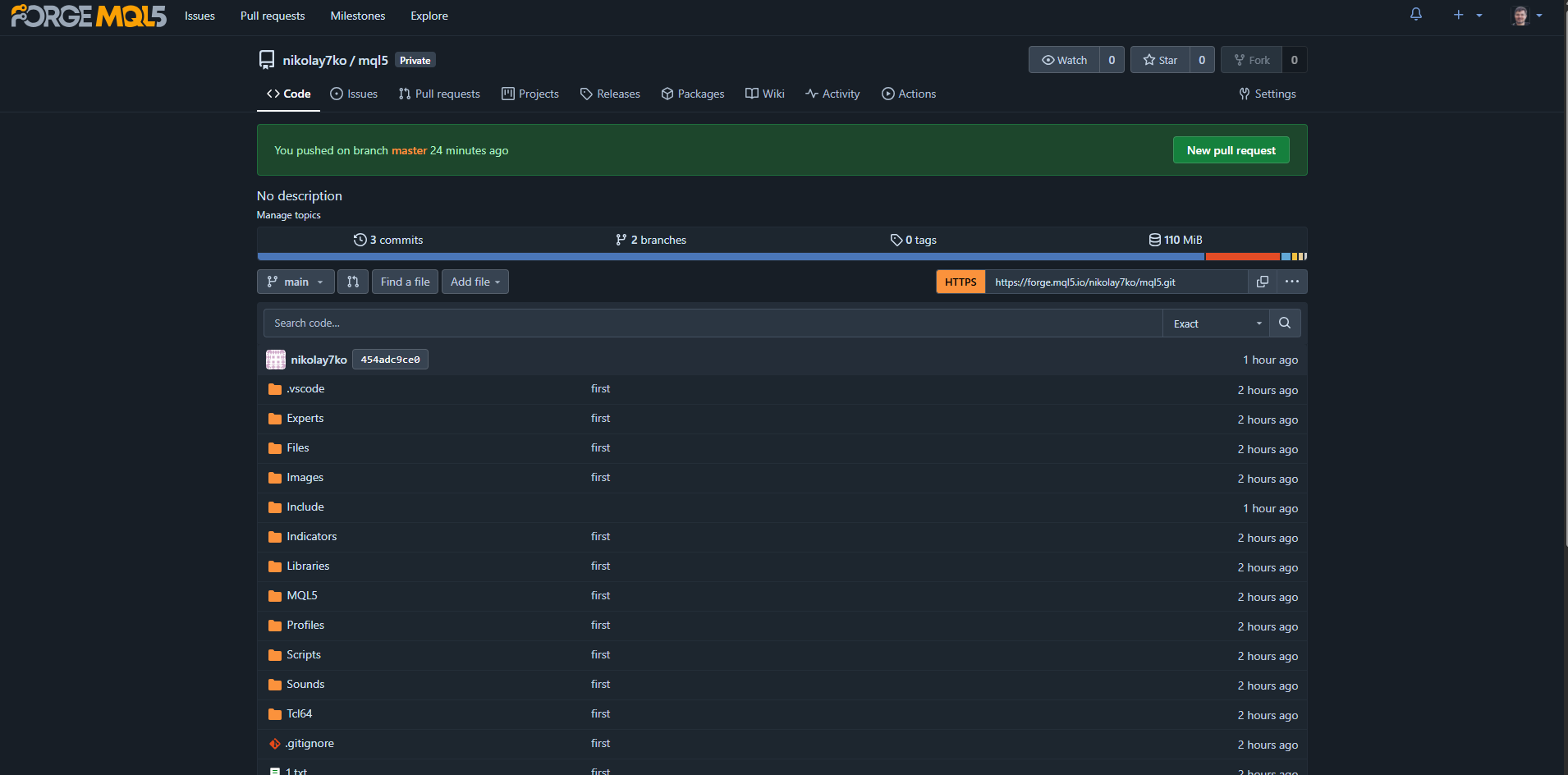Click the .vscode folder icon
Image resolution: width=1568 pixels, height=775 pixels.
pyautogui.click(x=275, y=389)
